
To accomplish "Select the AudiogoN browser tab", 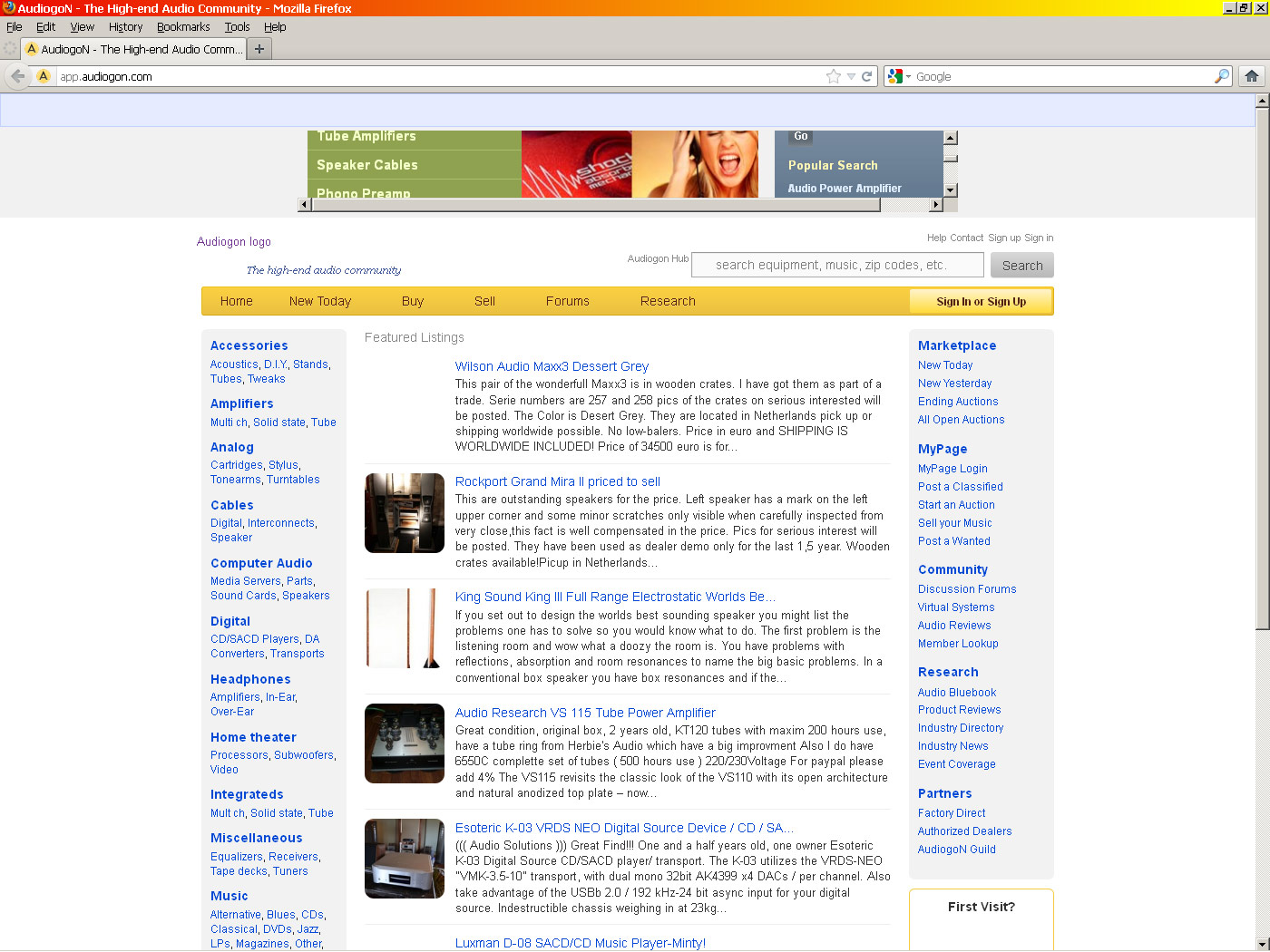I will pyautogui.click(x=133, y=49).
